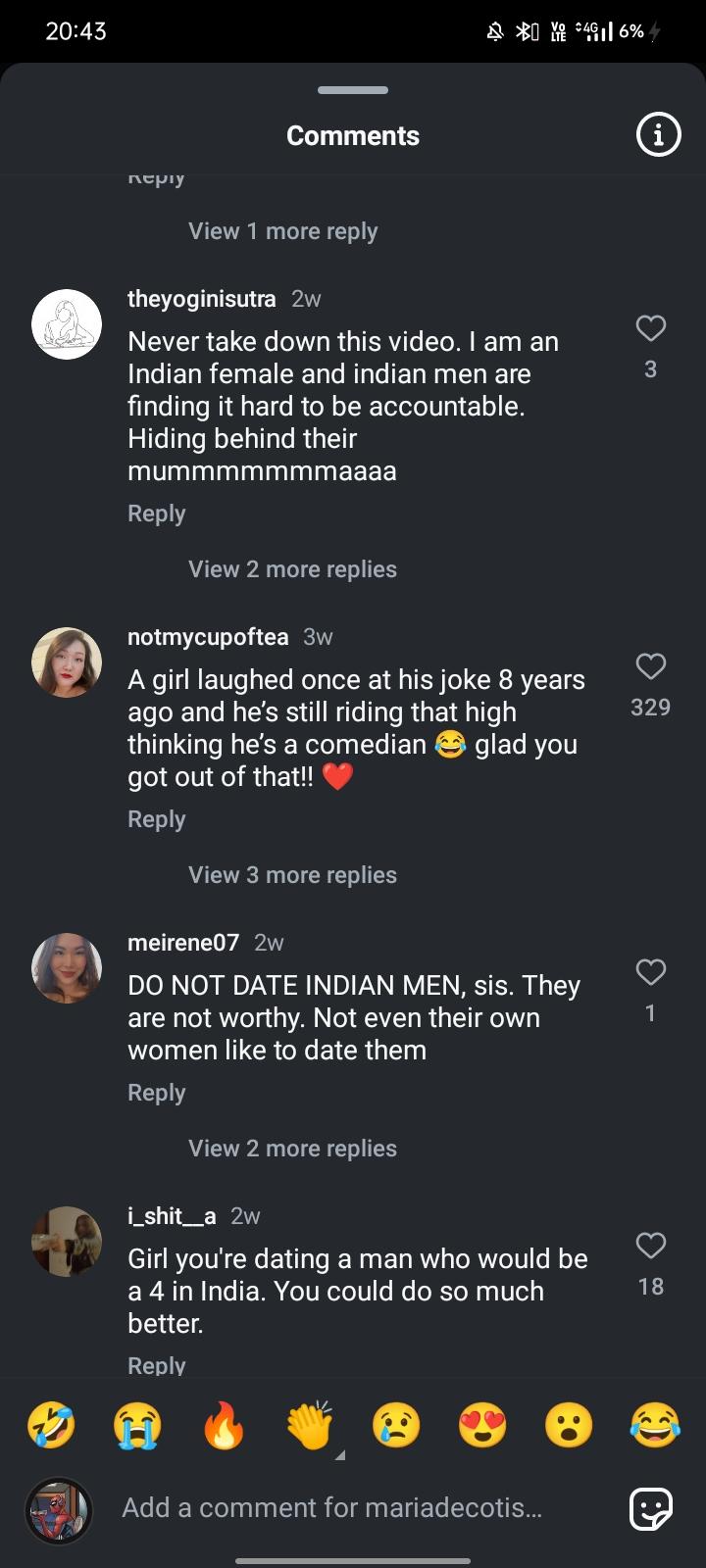This screenshot has height=1568, width=706.
Task: Open the i_shit__a username link
Action: pos(172,1216)
